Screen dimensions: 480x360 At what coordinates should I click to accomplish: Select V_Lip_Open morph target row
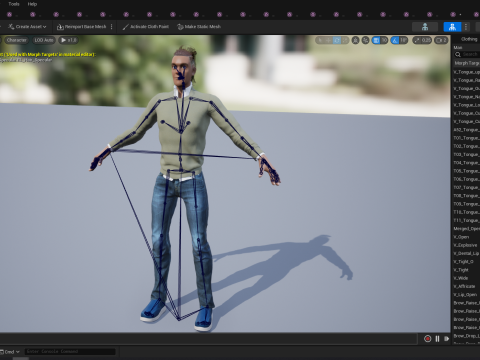tap(466, 295)
